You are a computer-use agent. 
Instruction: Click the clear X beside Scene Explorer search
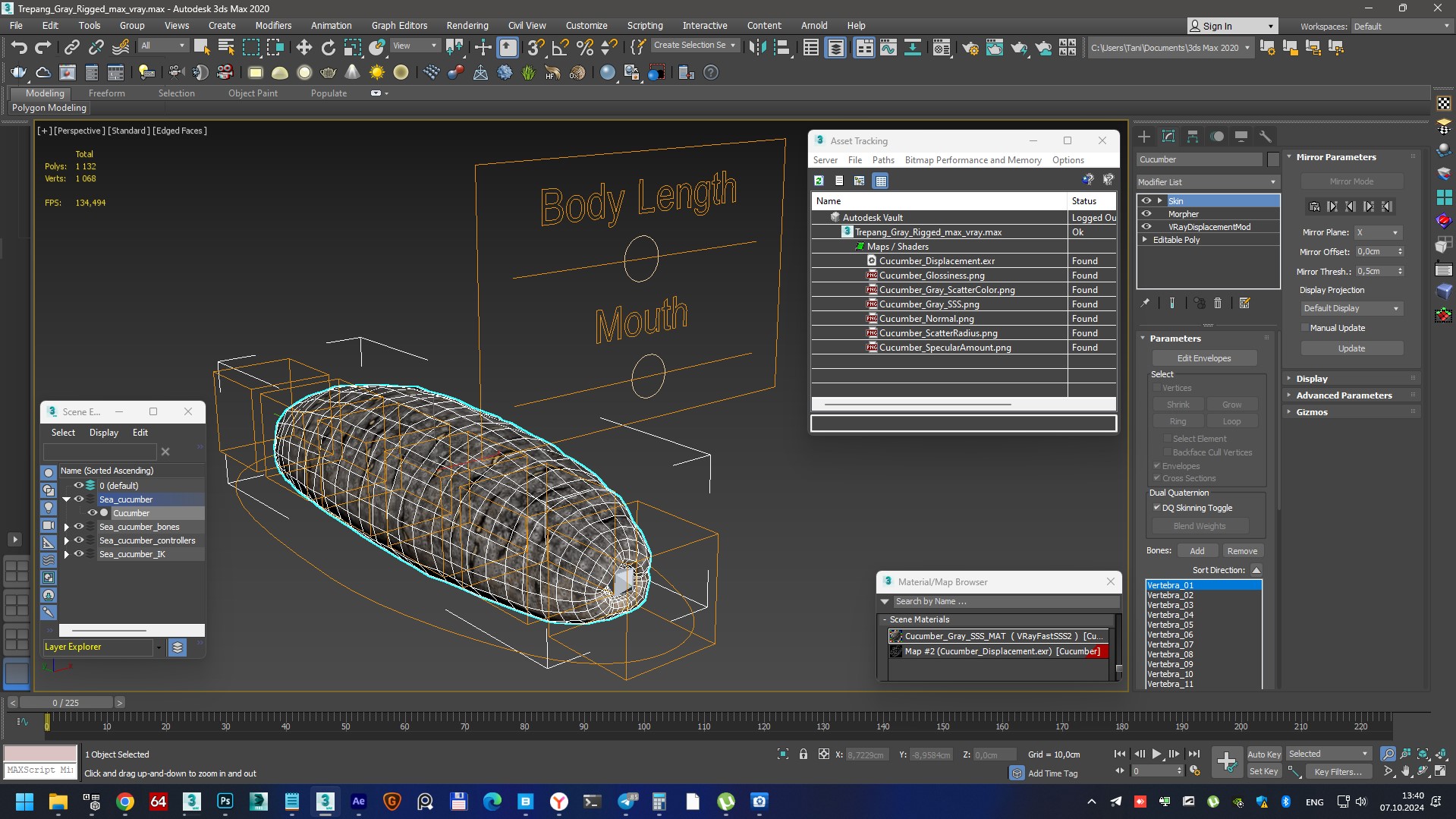[x=165, y=452]
